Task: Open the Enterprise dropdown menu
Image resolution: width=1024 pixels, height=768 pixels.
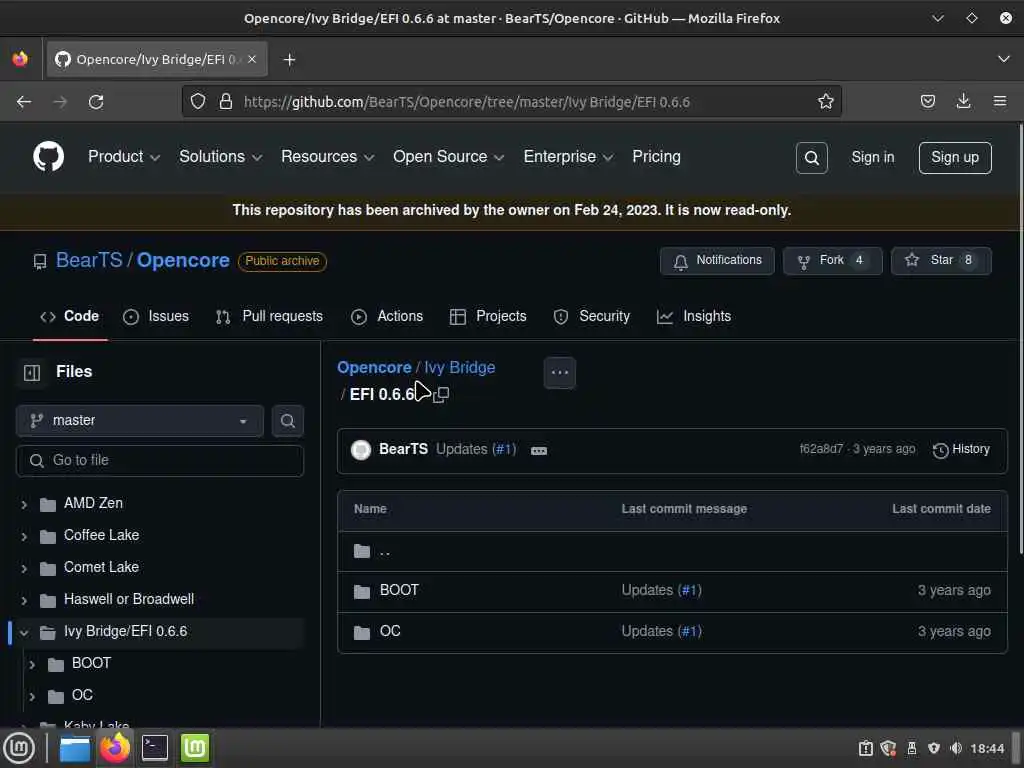Action: point(568,157)
